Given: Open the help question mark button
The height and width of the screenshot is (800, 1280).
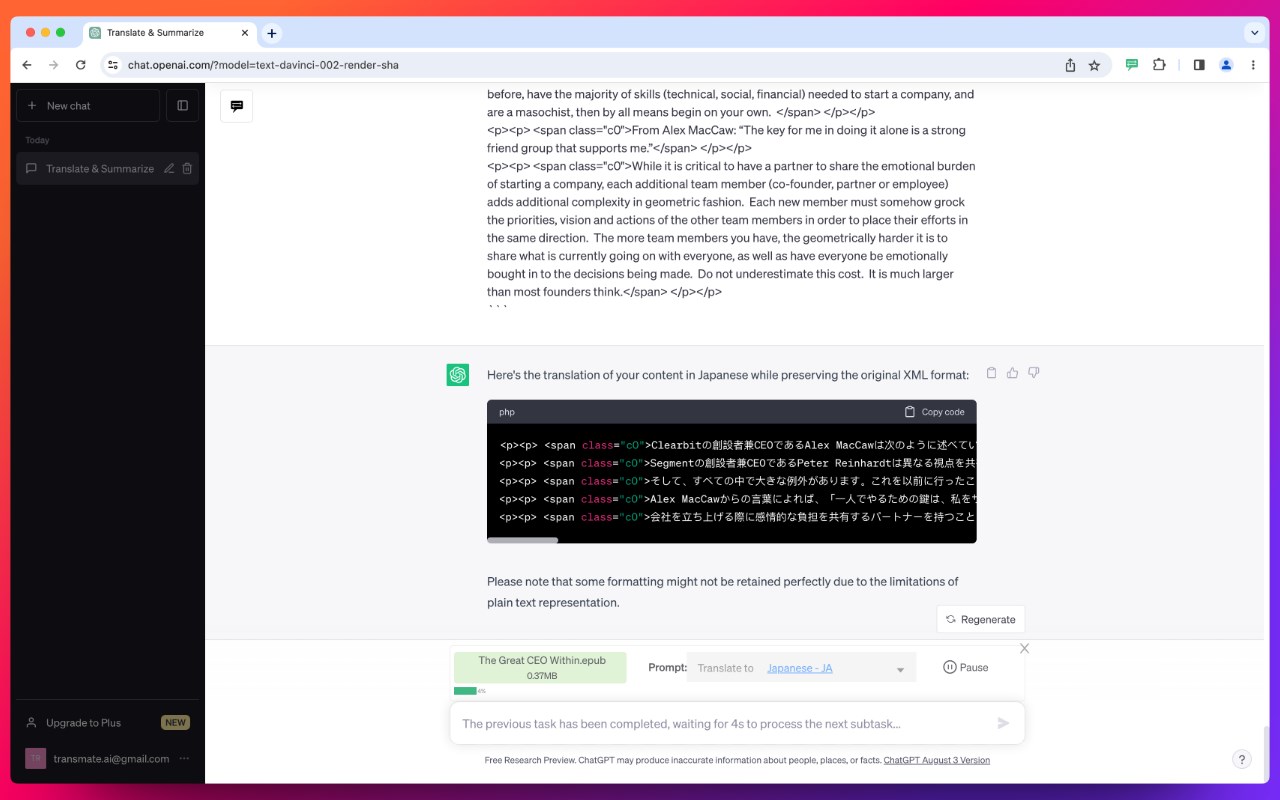Looking at the screenshot, I should tap(1241, 759).
